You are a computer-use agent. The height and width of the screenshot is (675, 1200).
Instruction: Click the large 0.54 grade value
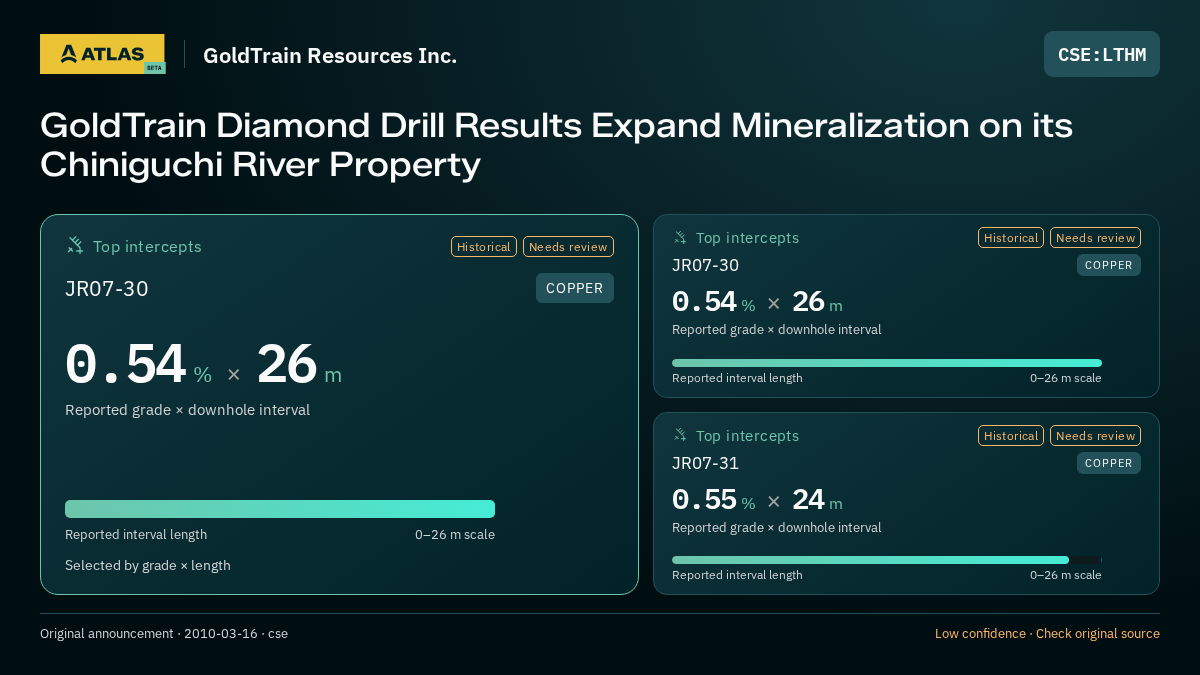[x=126, y=365]
